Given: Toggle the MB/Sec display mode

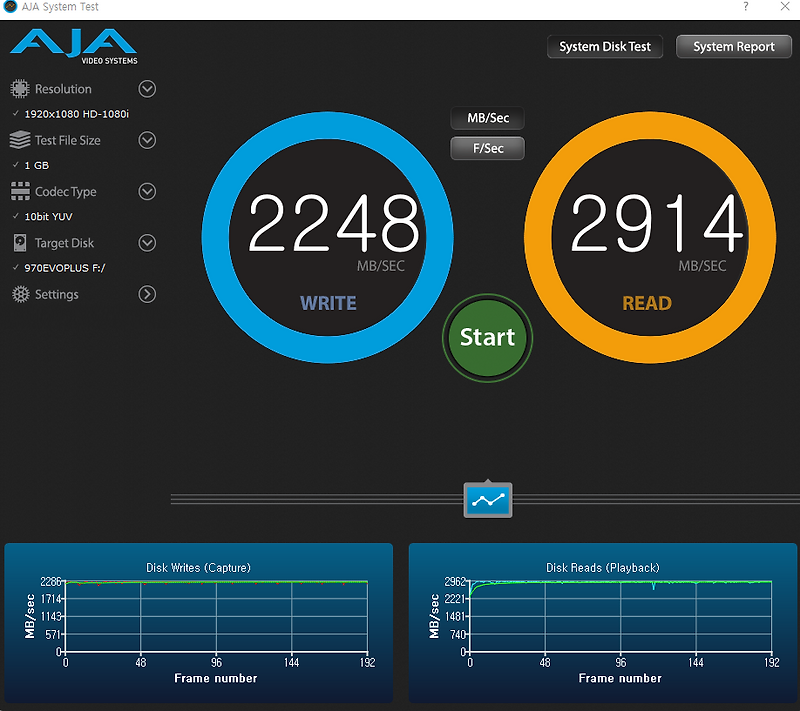Looking at the screenshot, I should tap(487, 118).
